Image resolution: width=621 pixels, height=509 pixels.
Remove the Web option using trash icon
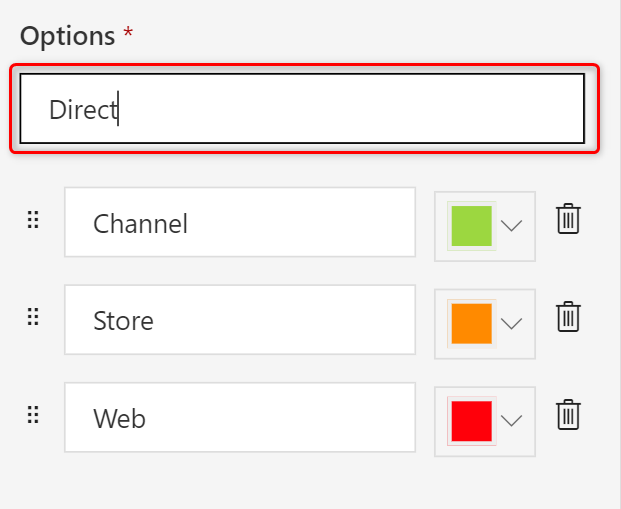568,414
